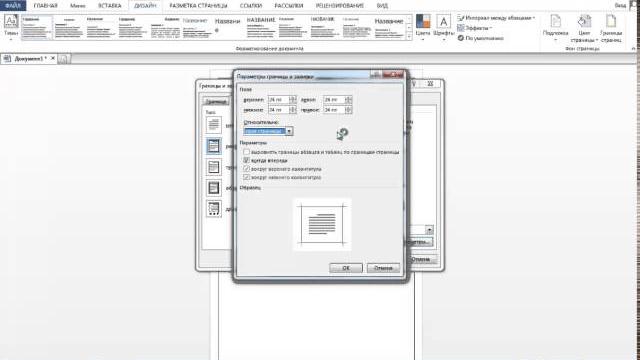Toggle the 'always in front' (всегда впереди) checkbox
640x360 pixels.
click(x=247, y=160)
